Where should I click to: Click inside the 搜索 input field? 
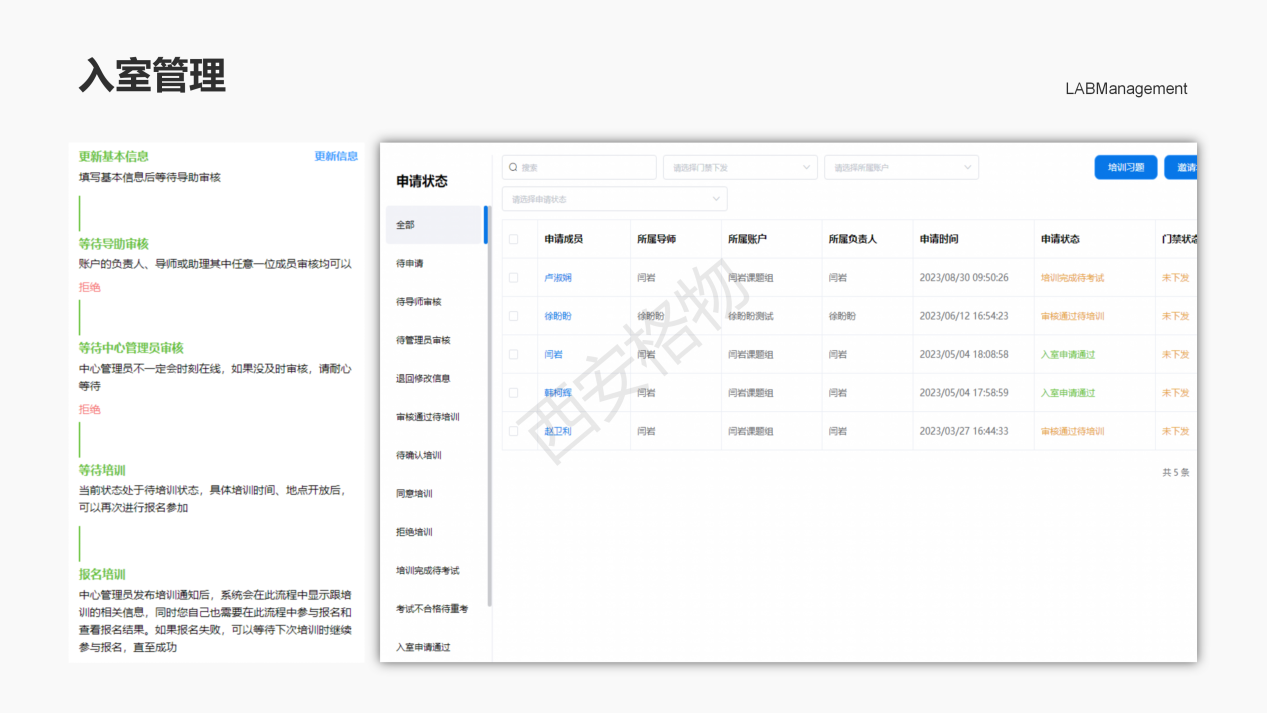pos(578,167)
